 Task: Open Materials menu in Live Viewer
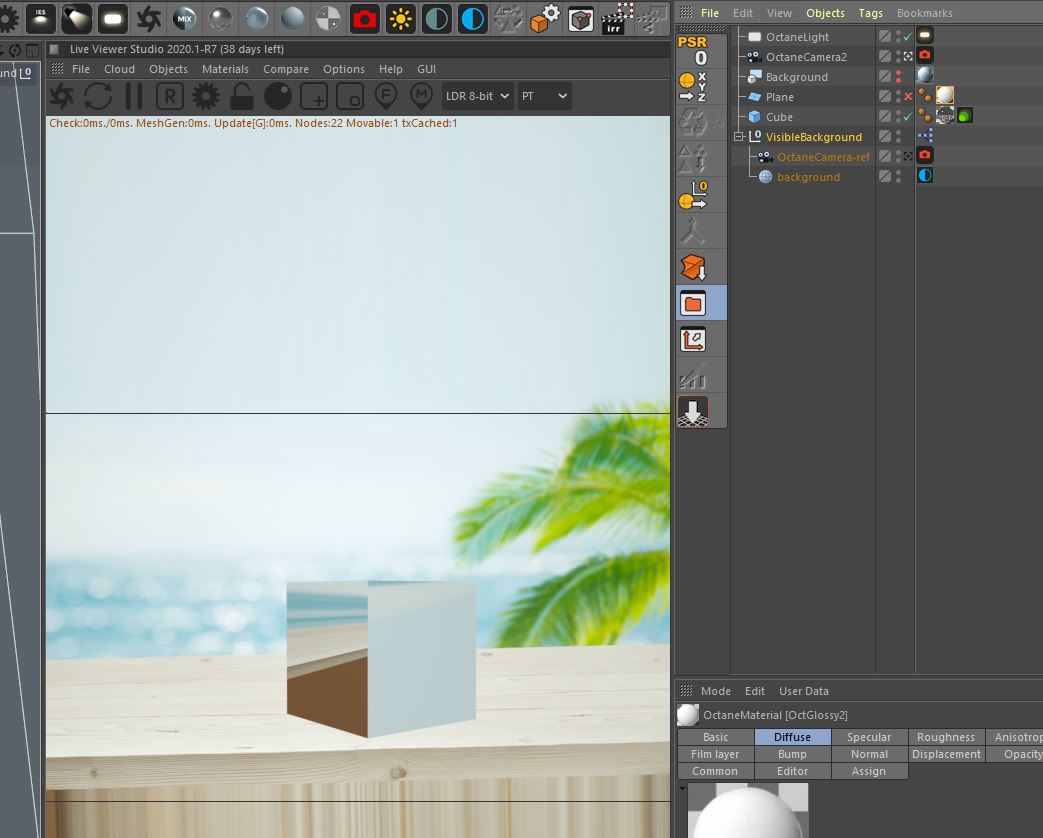(225, 69)
